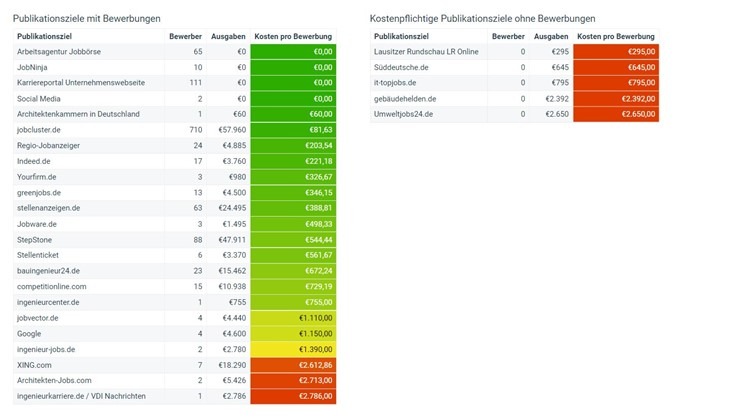Select the 'Jobware.de' row name
The image size is (756, 419).
[x=37, y=224]
